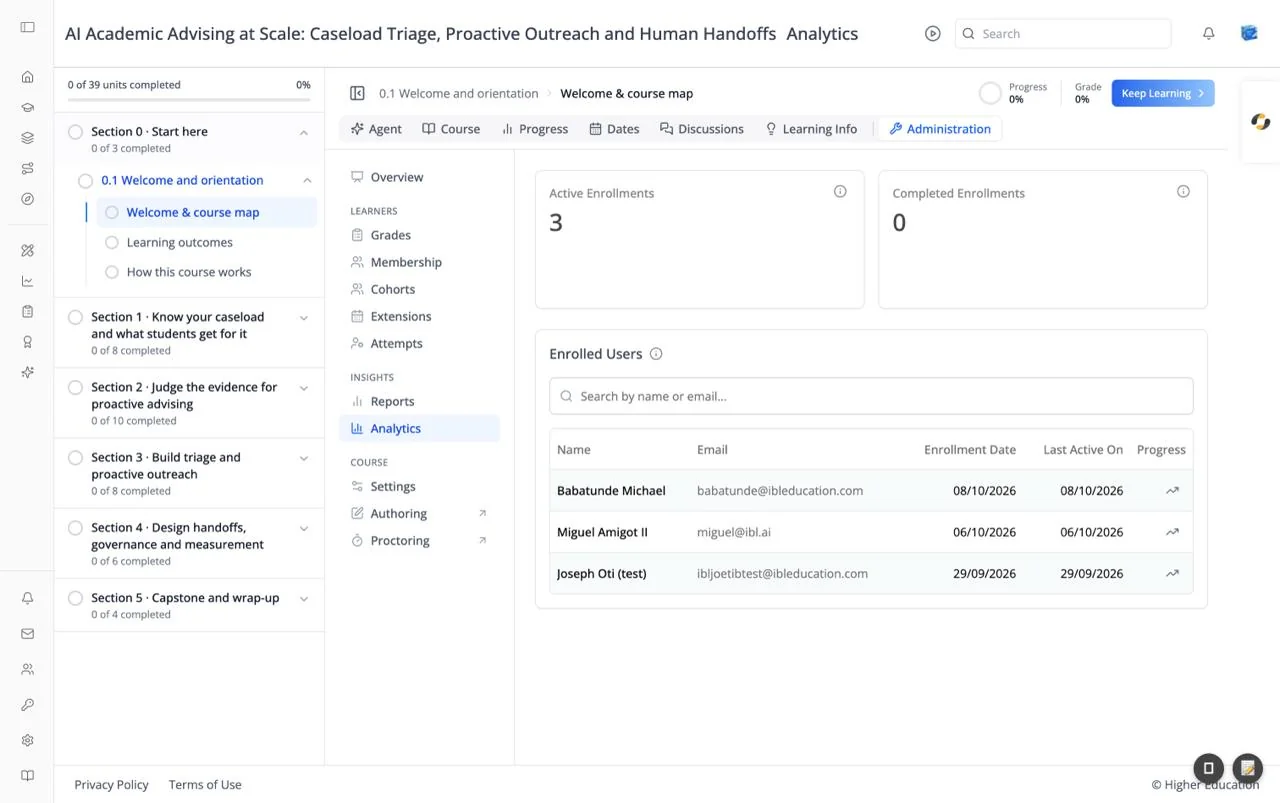The width and height of the screenshot is (1280, 803).
Task: Click info icon on Active Enrollments card
Action: 840,191
